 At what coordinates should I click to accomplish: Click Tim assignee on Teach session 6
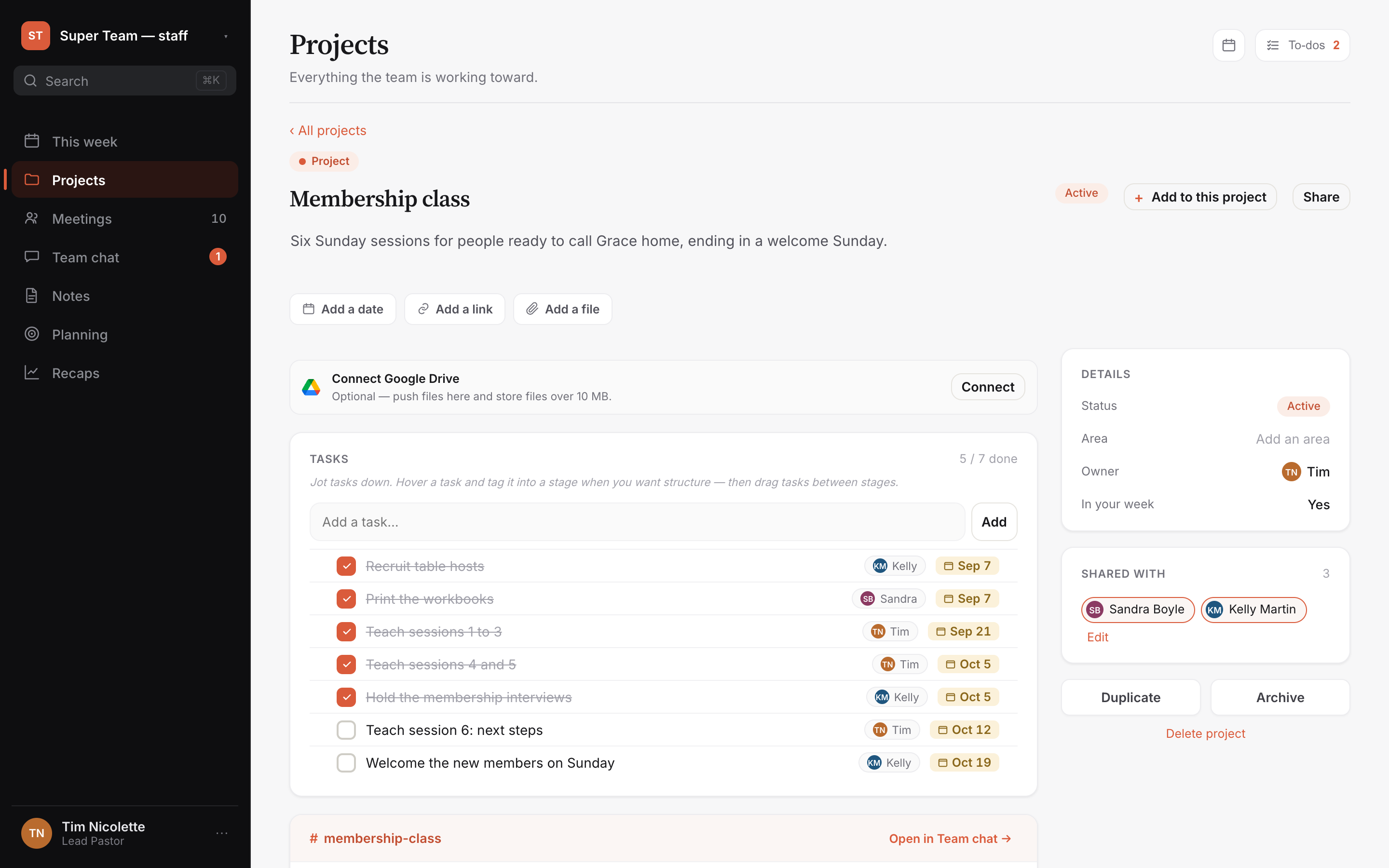click(x=892, y=730)
